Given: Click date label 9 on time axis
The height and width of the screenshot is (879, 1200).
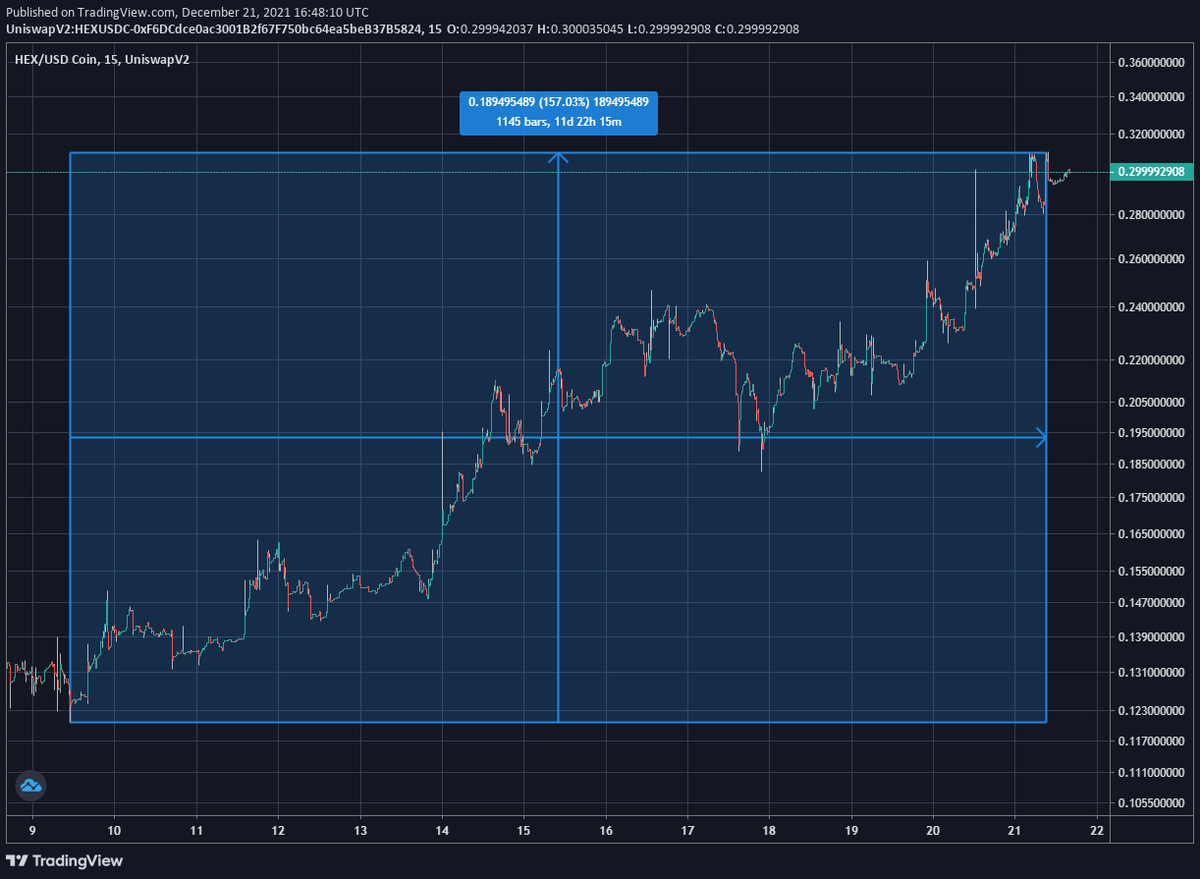Looking at the screenshot, I should (32, 830).
